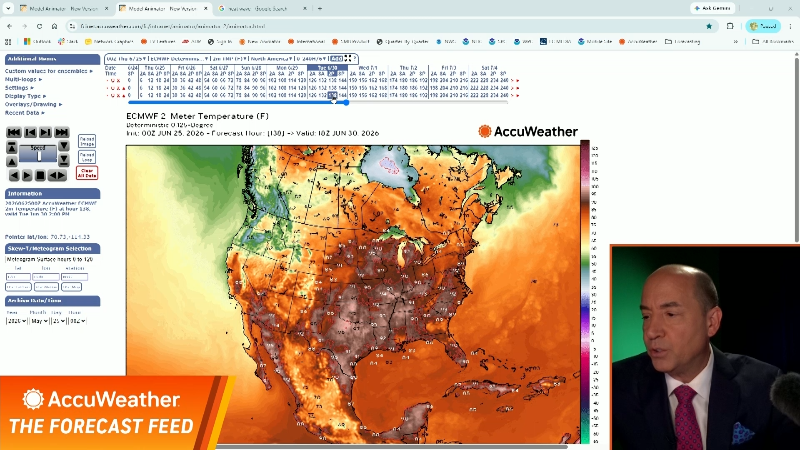Viewport: 800px width, 450px height.
Task: Step forward one frame in the animation
Action: tap(45, 133)
